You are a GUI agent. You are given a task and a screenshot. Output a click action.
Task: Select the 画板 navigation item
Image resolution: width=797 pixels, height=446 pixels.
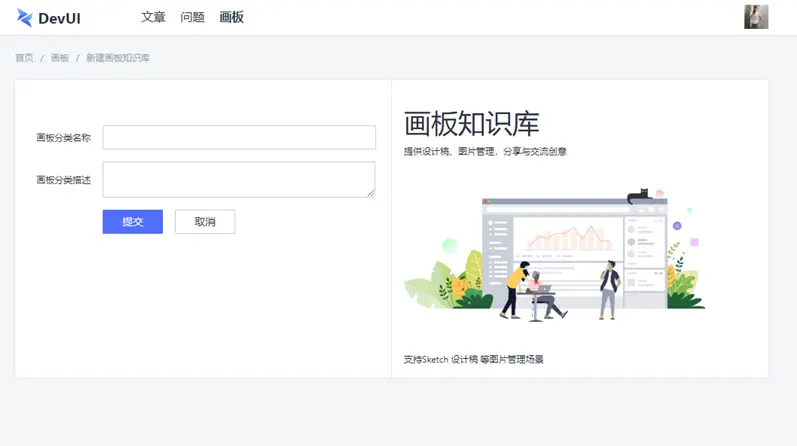[x=231, y=17]
